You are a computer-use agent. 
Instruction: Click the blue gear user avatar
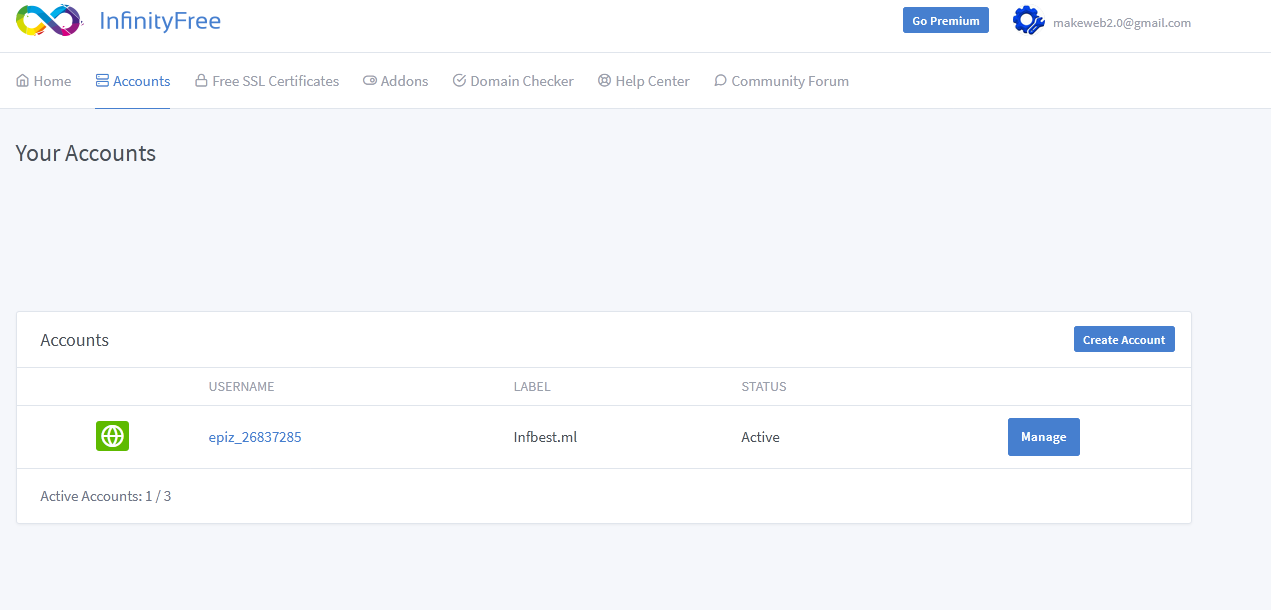point(1028,21)
